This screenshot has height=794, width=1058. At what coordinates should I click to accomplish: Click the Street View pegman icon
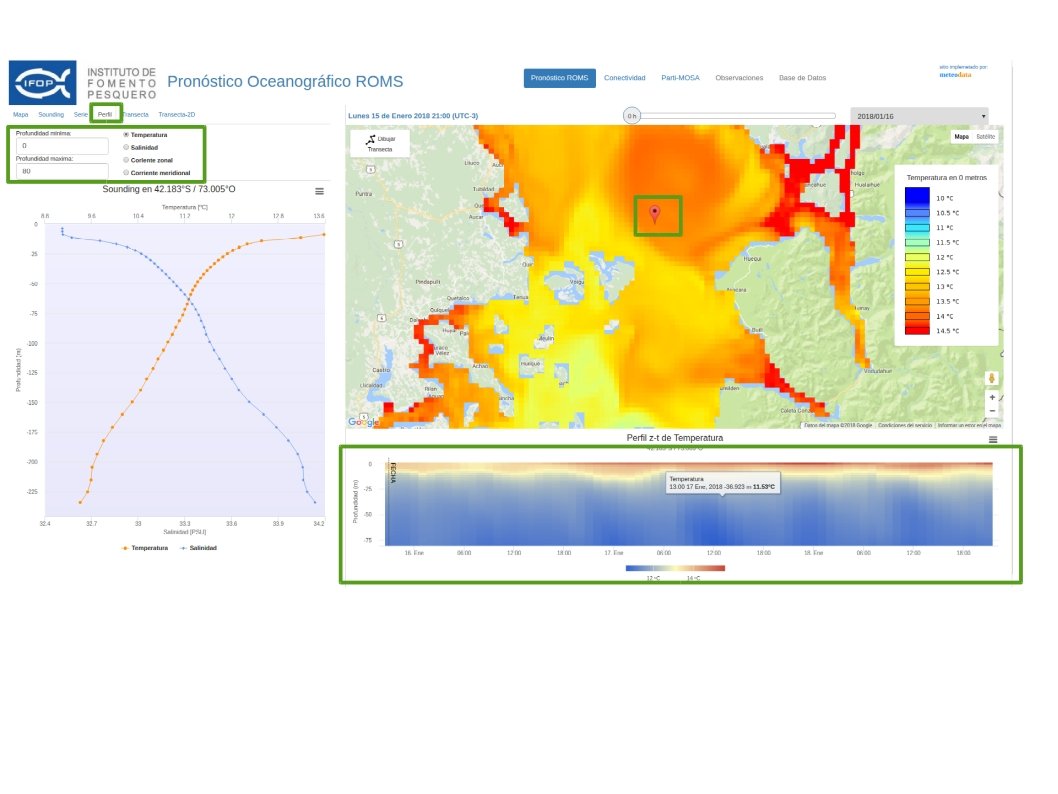click(x=992, y=378)
